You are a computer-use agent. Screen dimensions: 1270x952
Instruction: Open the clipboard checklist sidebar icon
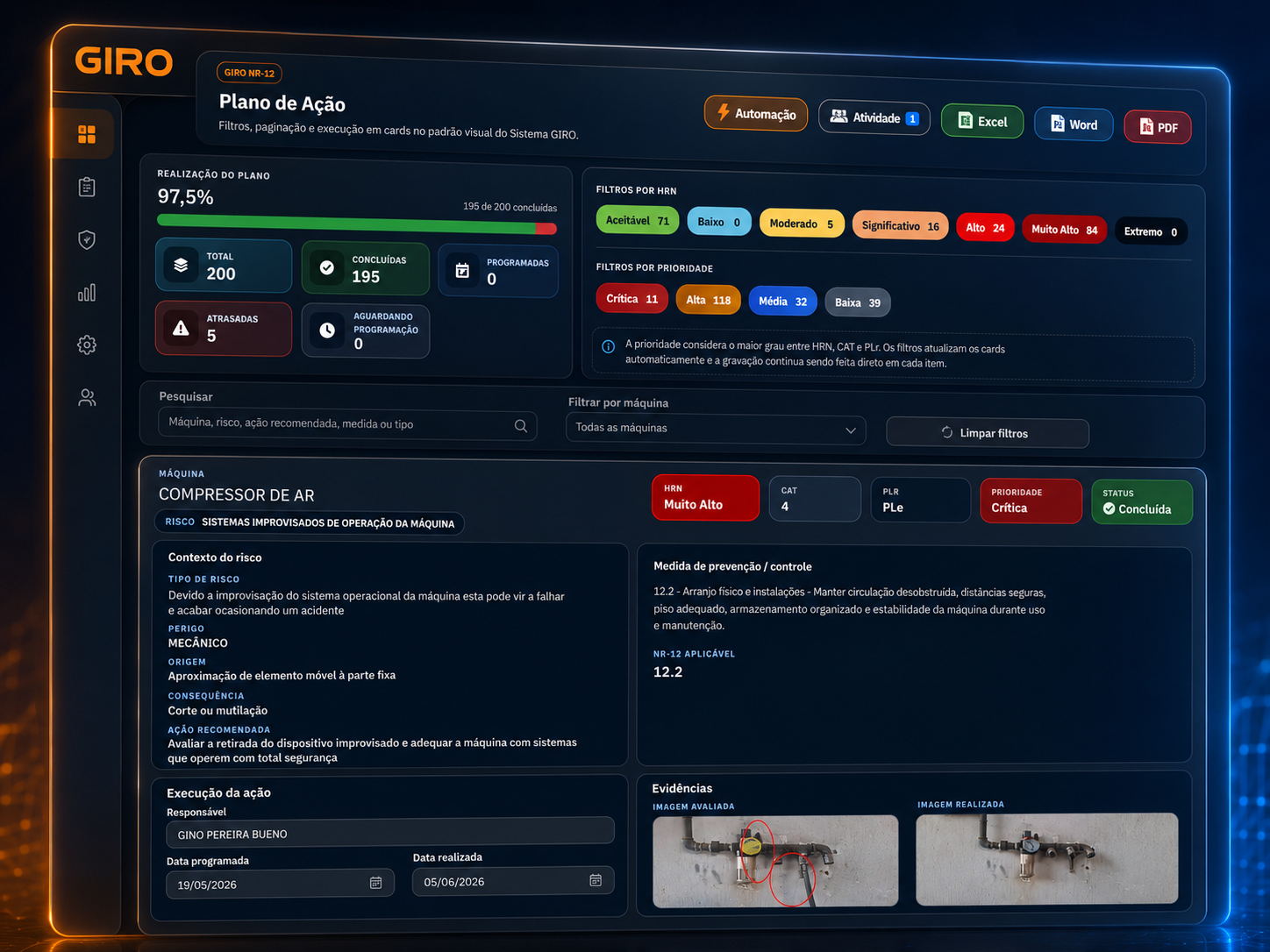click(x=87, y=187)
